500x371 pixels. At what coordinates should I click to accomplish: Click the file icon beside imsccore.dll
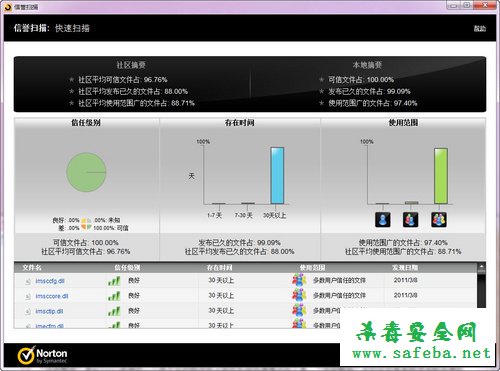click(28, 296)
